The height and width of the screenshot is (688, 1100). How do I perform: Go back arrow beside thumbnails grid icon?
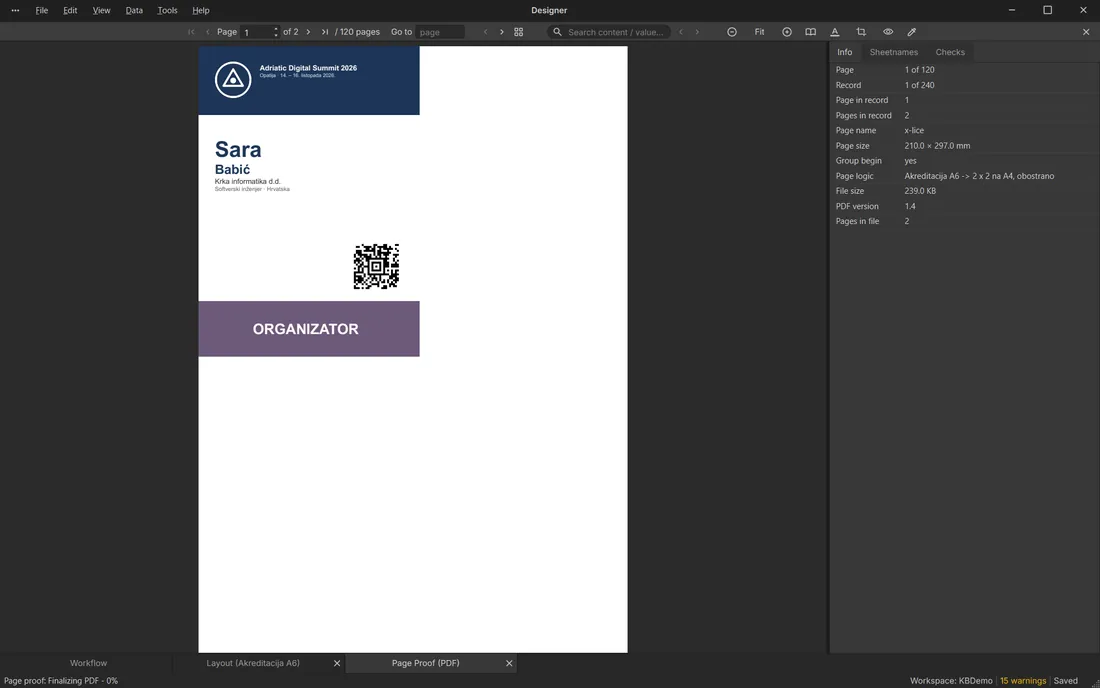(485, 32)
